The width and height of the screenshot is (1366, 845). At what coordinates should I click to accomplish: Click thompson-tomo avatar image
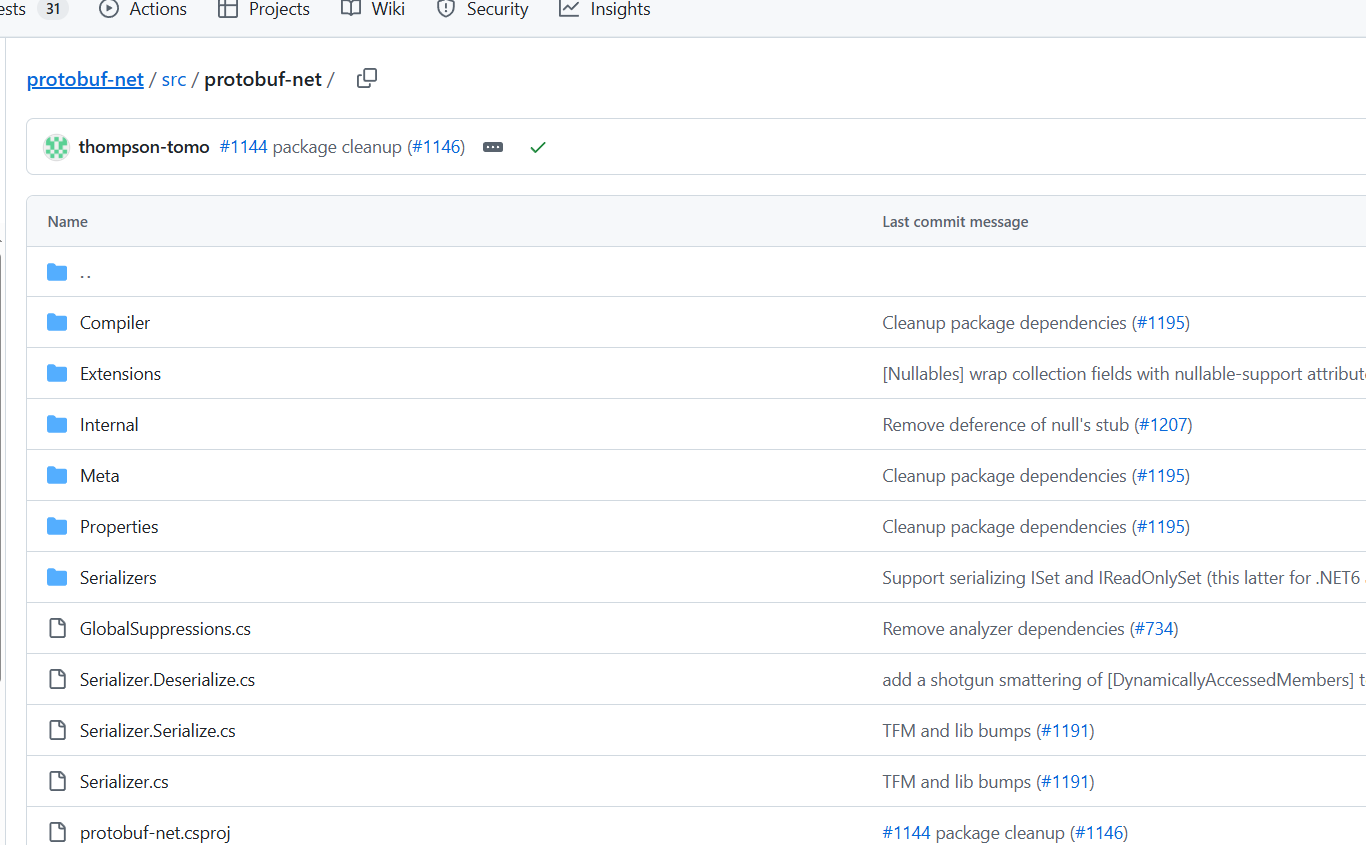[56, 147]
